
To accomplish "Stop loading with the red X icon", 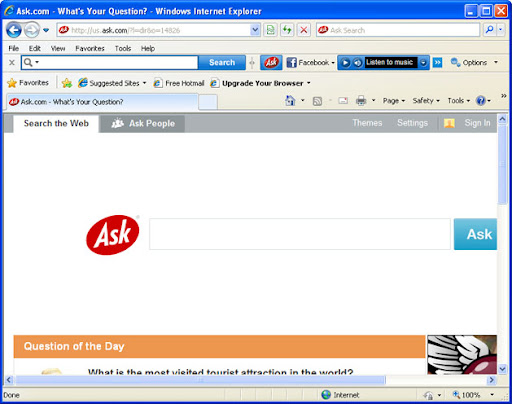I will pyautogui.click(x=304, y=30).
